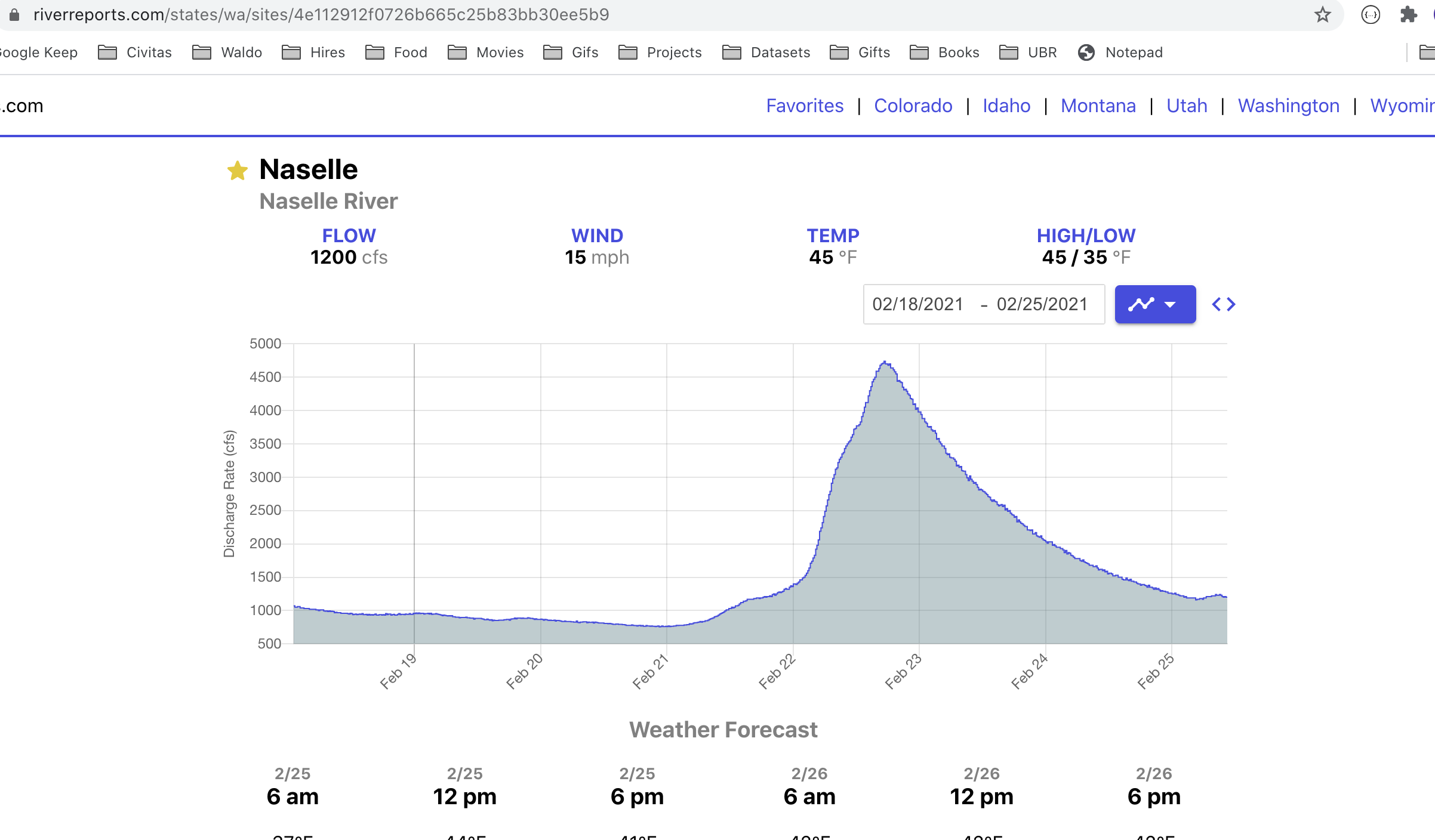1435x840 pixels.
Task: Open the Montana link
Action: tap(1098, 106)
